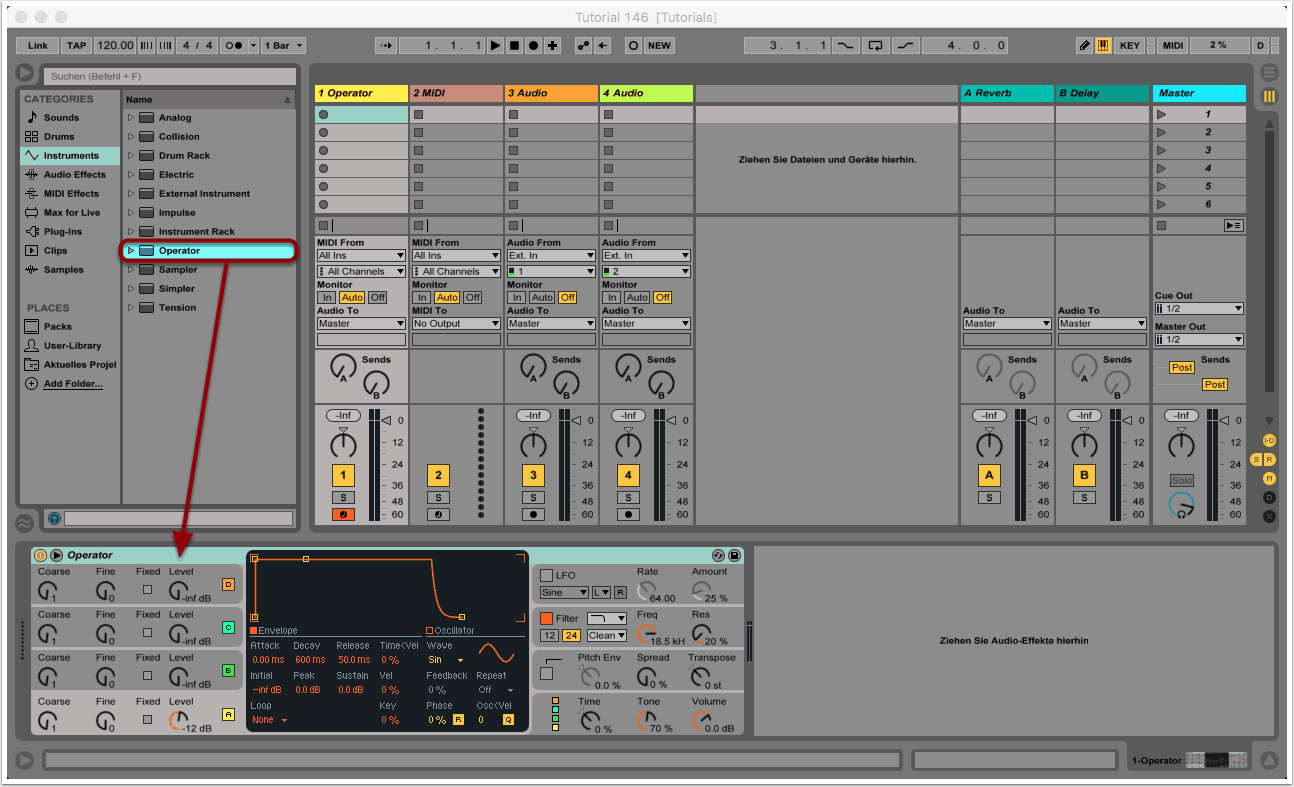Click the Play button in transport bar
The height and width of the screenshot is (787, 1294).
[494, 46]
